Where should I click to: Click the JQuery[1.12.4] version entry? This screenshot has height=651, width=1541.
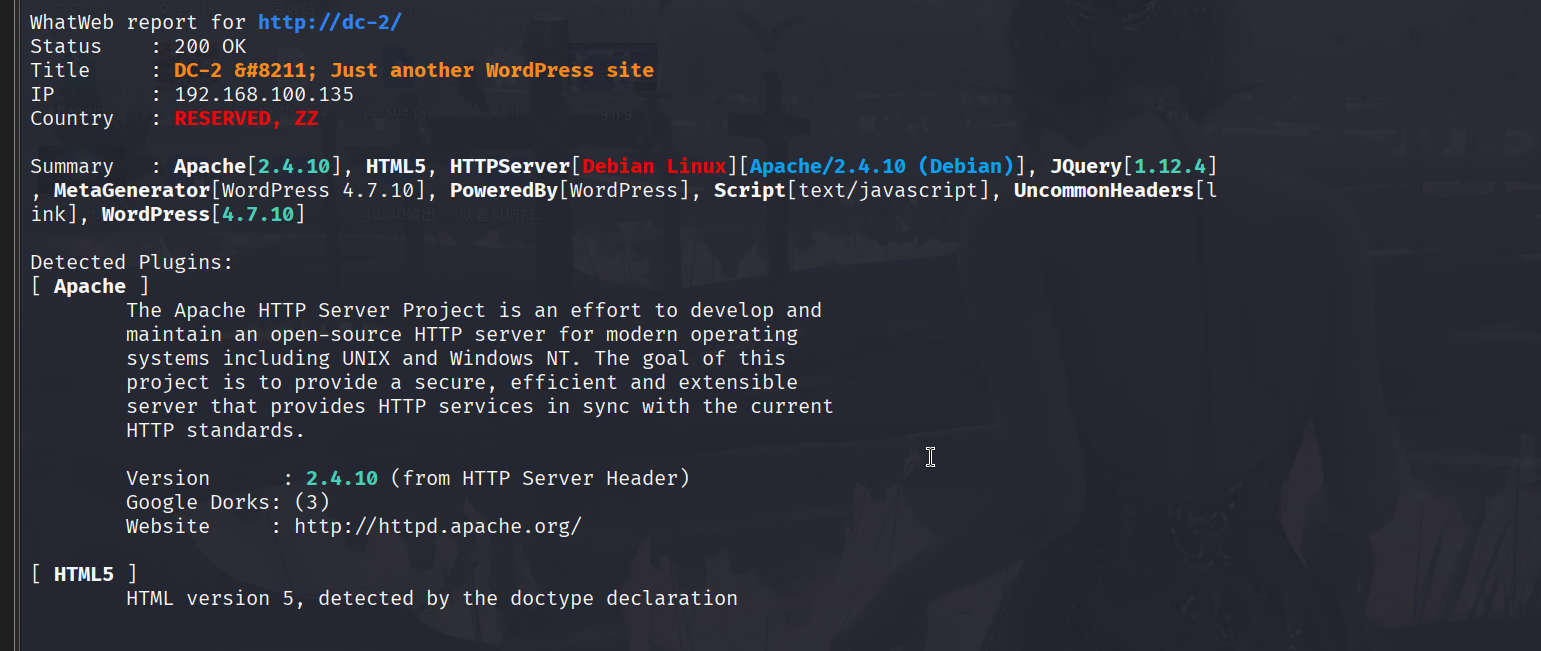pyautogui.click(x=1134, y=166)
